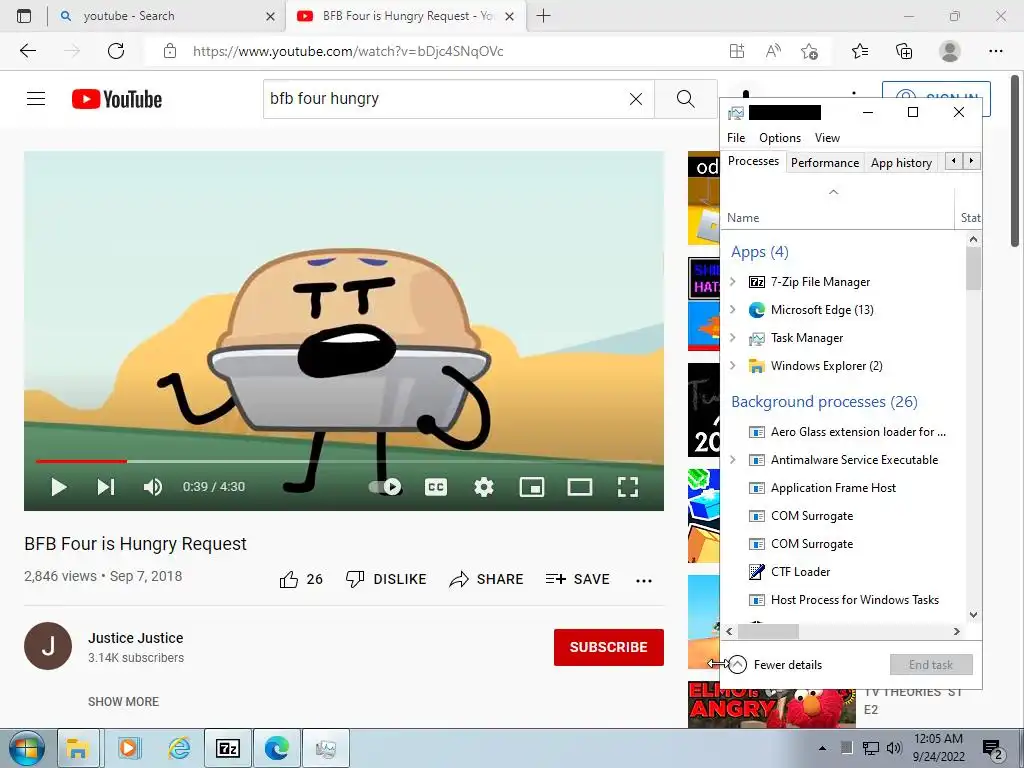Viewport: 1024px width, 768px height.
Task: Open Task Manager View menu
Action: pos(827,138)
